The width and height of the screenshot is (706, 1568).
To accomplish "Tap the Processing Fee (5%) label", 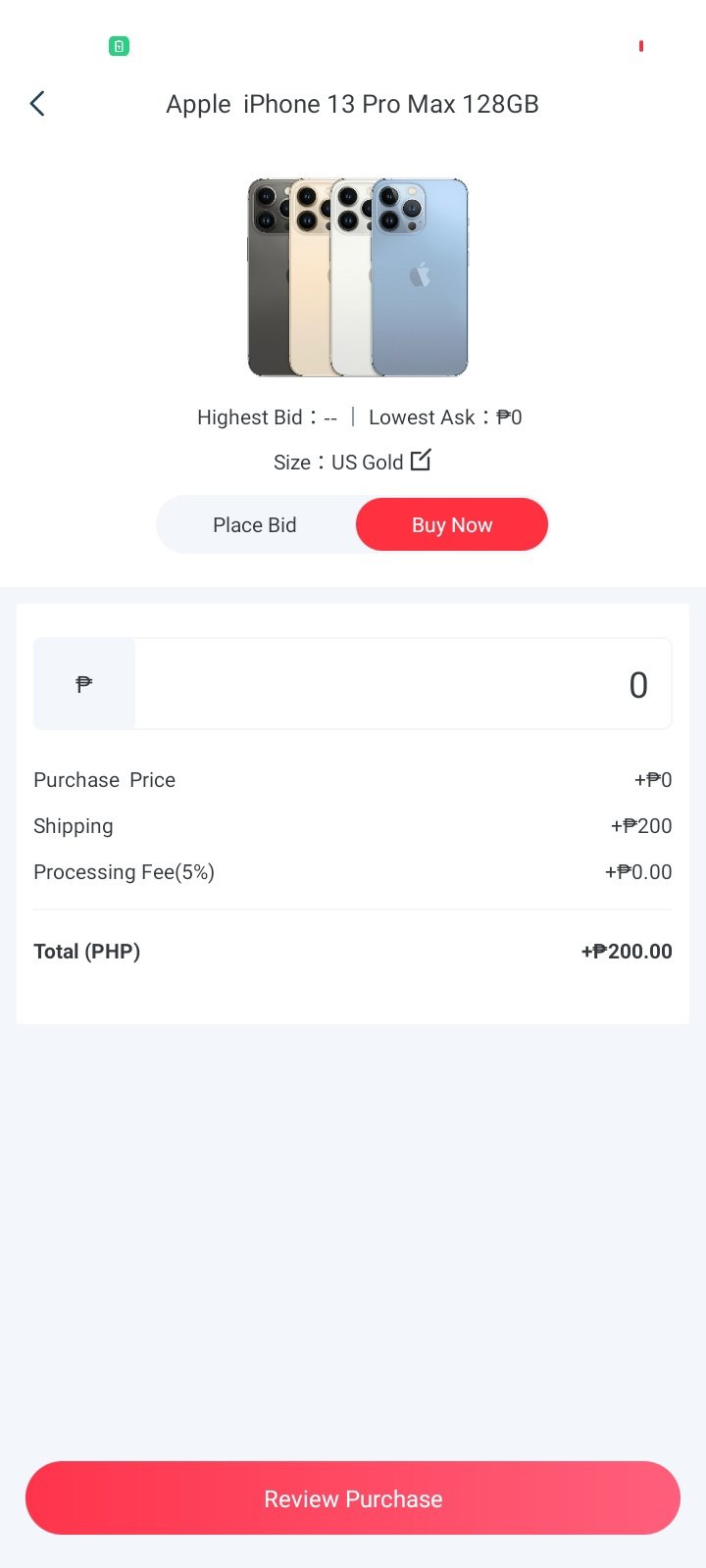I will point(124,872).
